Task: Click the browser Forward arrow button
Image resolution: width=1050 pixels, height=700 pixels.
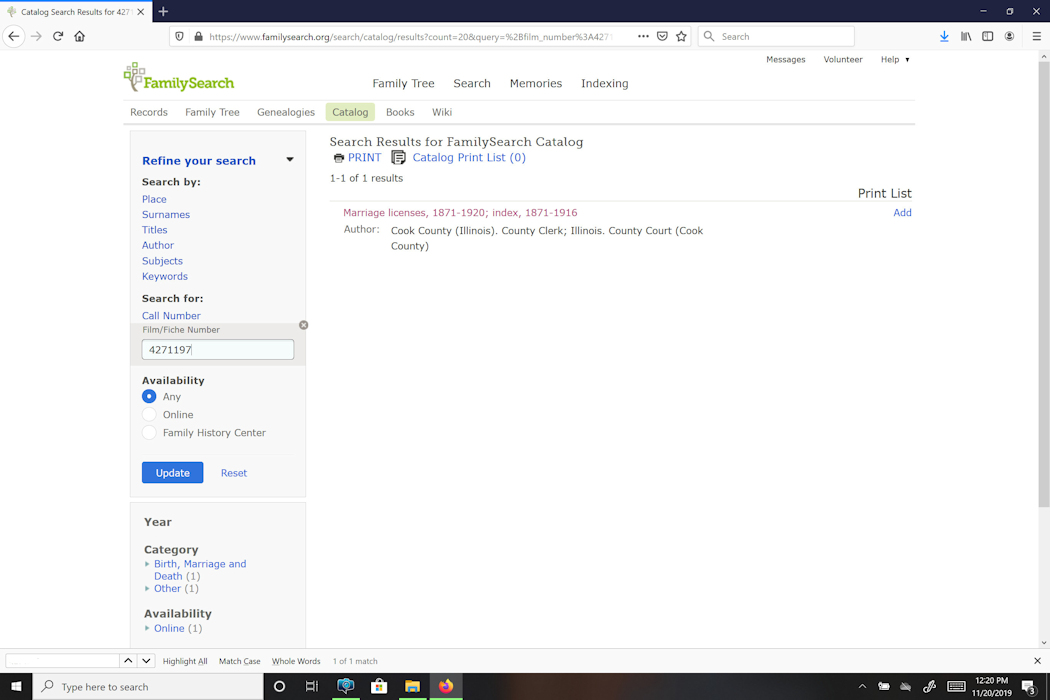Action: coord(36,36)
